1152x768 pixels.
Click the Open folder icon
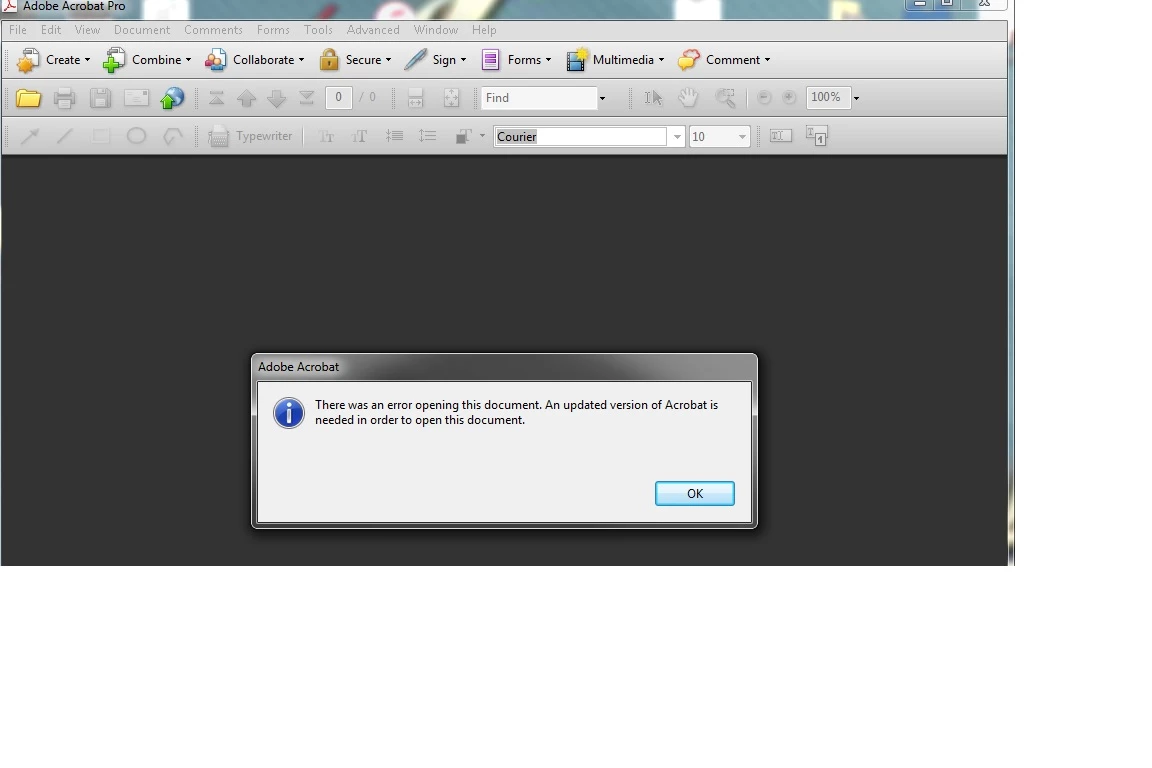(28, 98)
